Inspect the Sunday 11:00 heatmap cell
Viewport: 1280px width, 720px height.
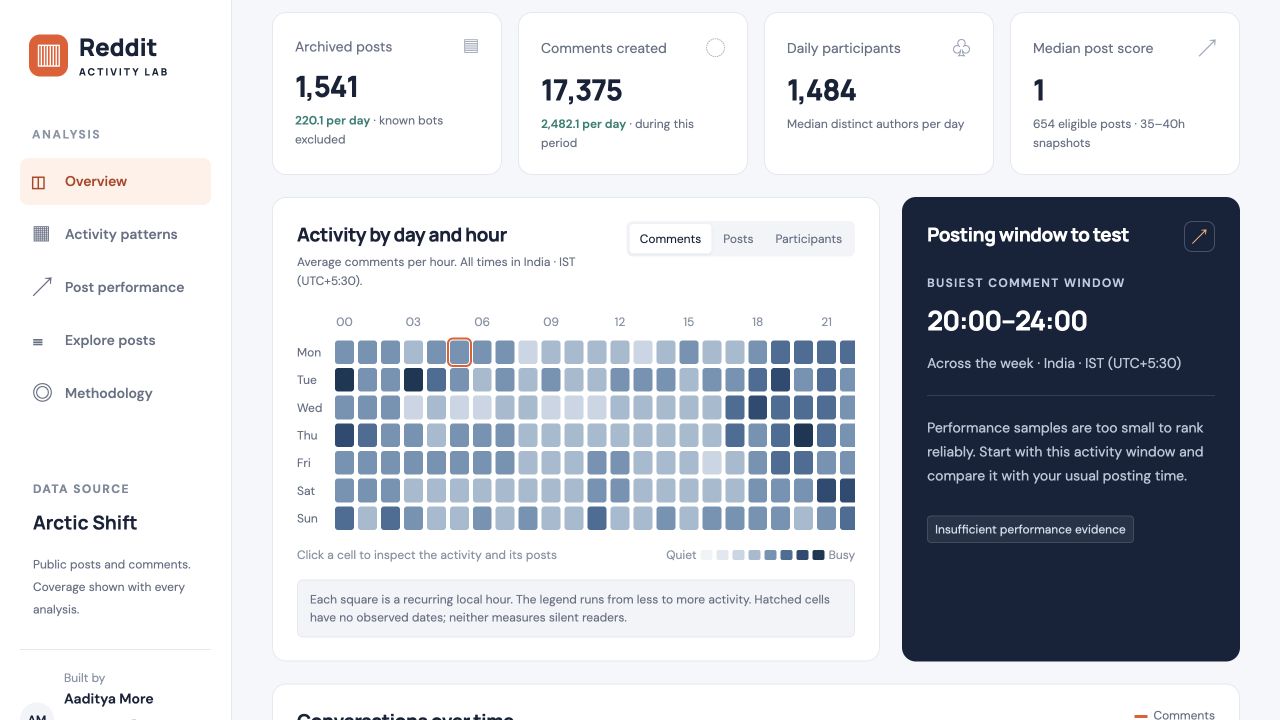coord(597,518)
